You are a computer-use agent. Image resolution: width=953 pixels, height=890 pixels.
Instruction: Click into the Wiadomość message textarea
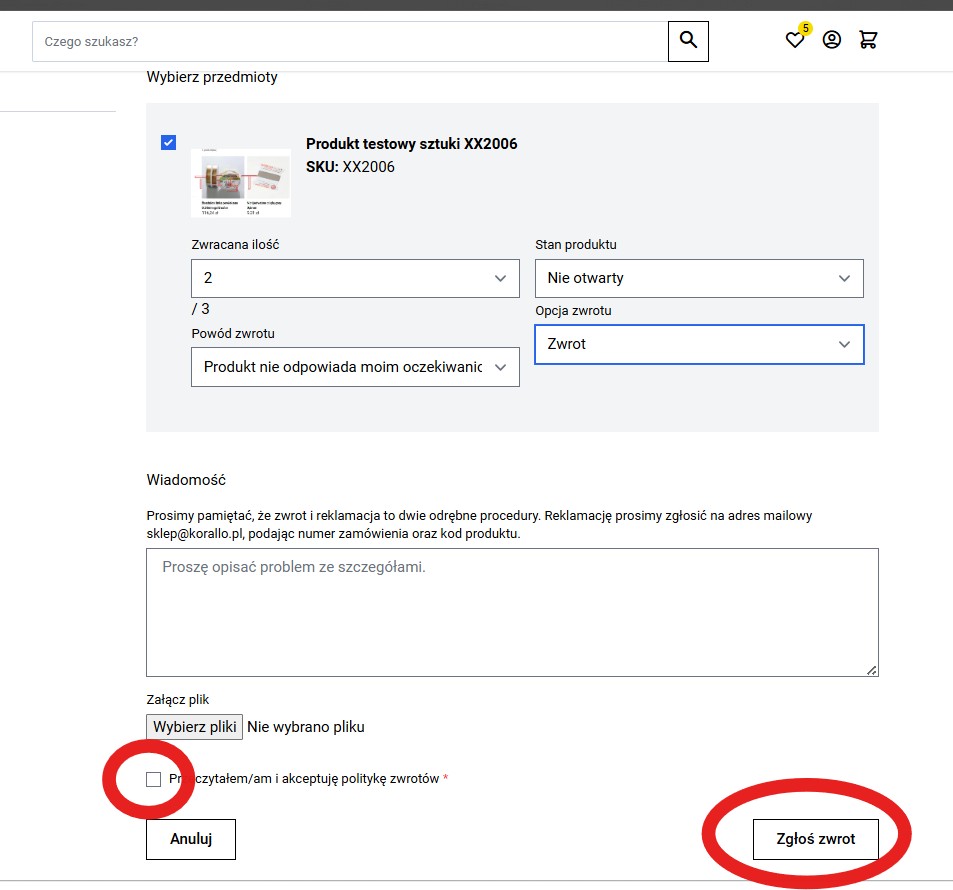point(512,612)
